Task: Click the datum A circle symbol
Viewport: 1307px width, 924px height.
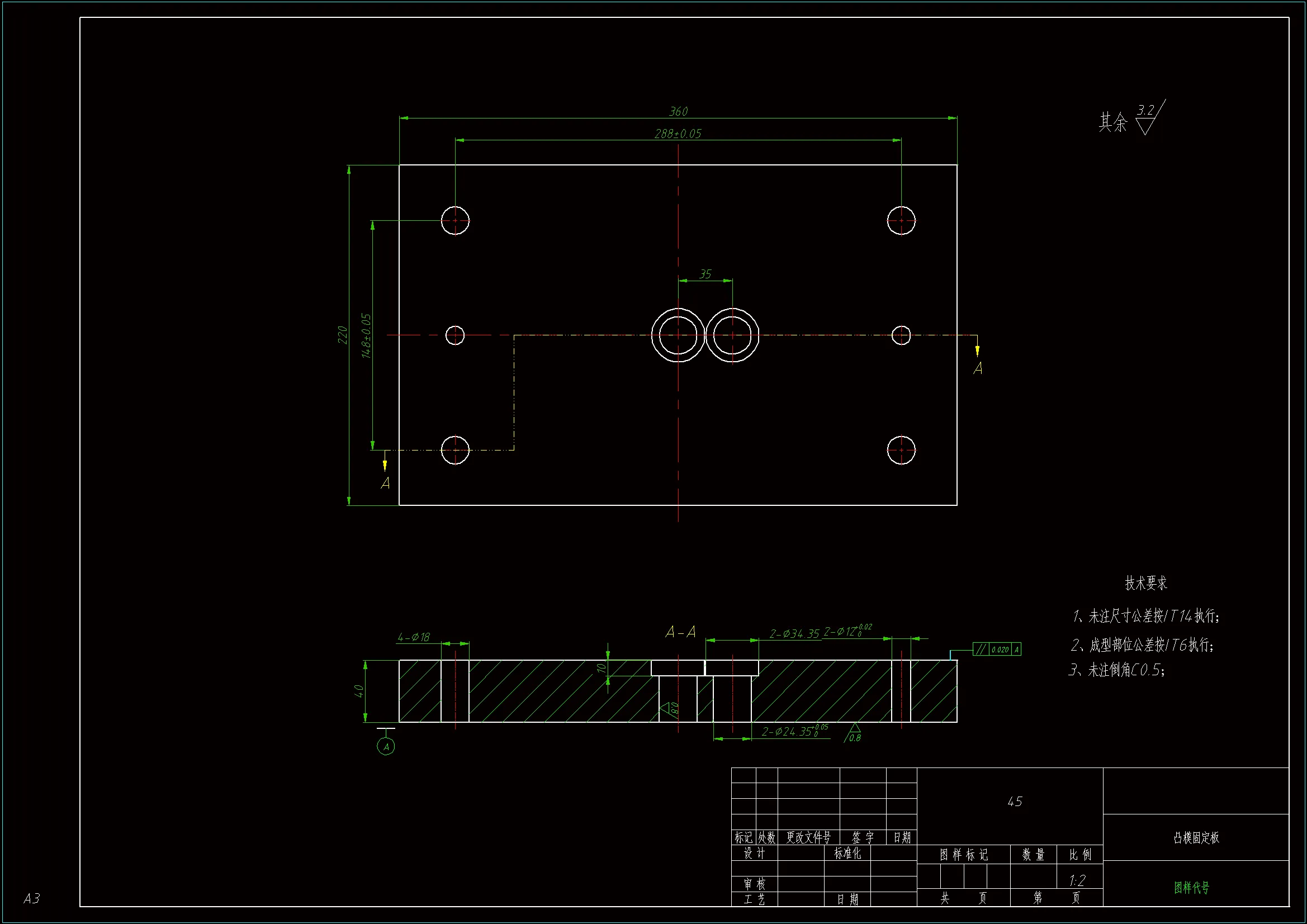Action: 386,746
